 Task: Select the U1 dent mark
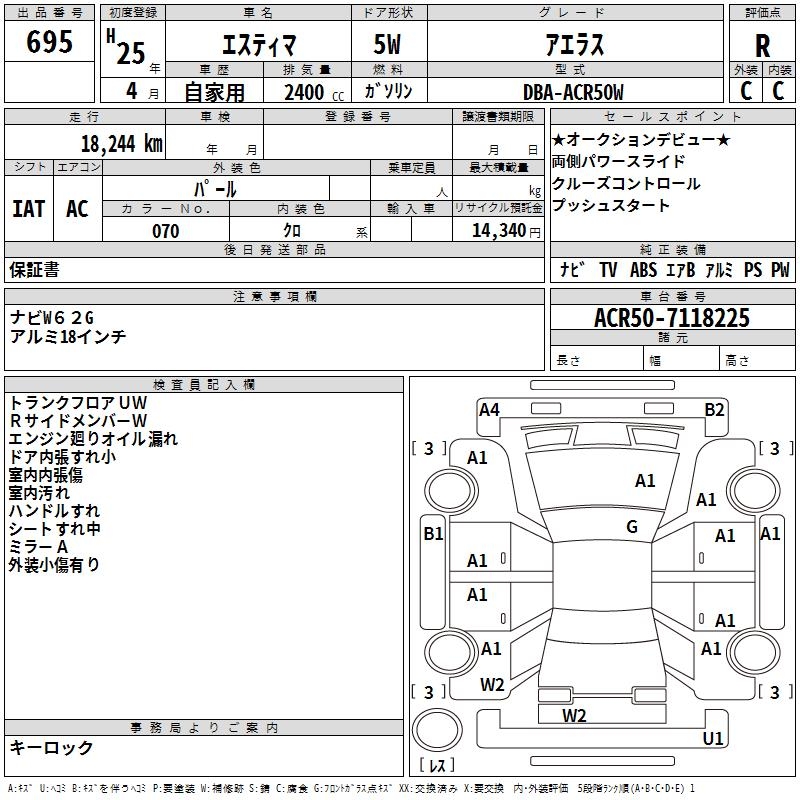point(712,738)
